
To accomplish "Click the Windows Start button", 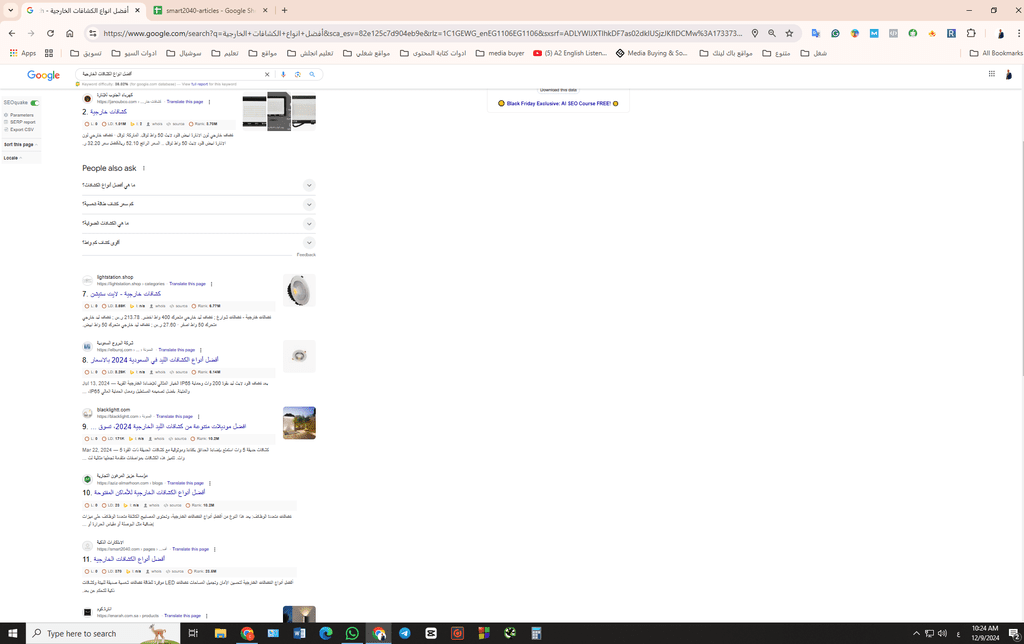I will [x=12, y=633].
